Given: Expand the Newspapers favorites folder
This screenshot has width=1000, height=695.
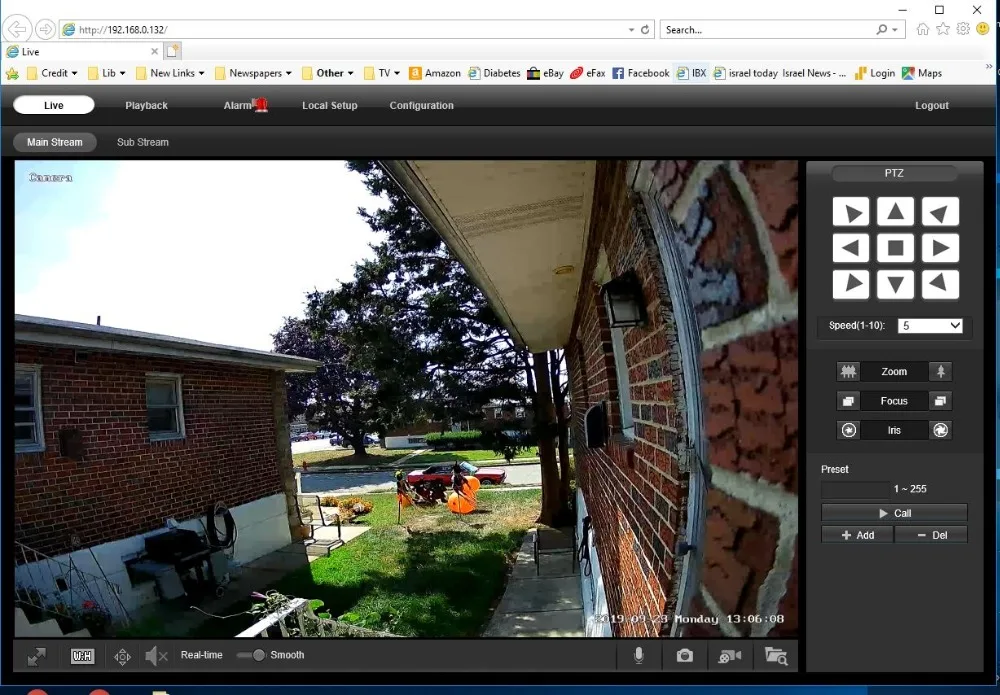Looking at the screenshot, I should [x=253, y=73].
